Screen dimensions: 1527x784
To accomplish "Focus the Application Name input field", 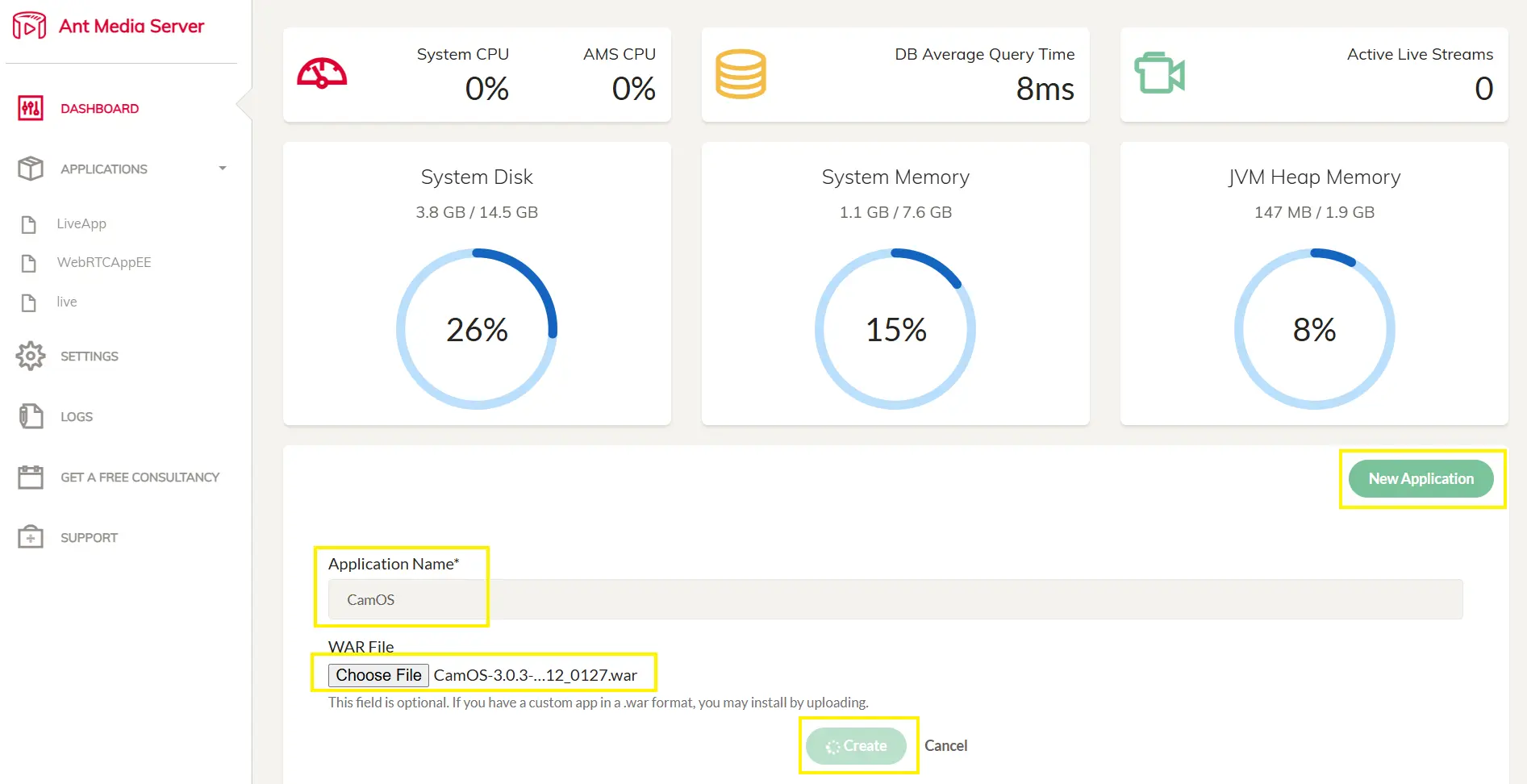I will click(895, 599).
